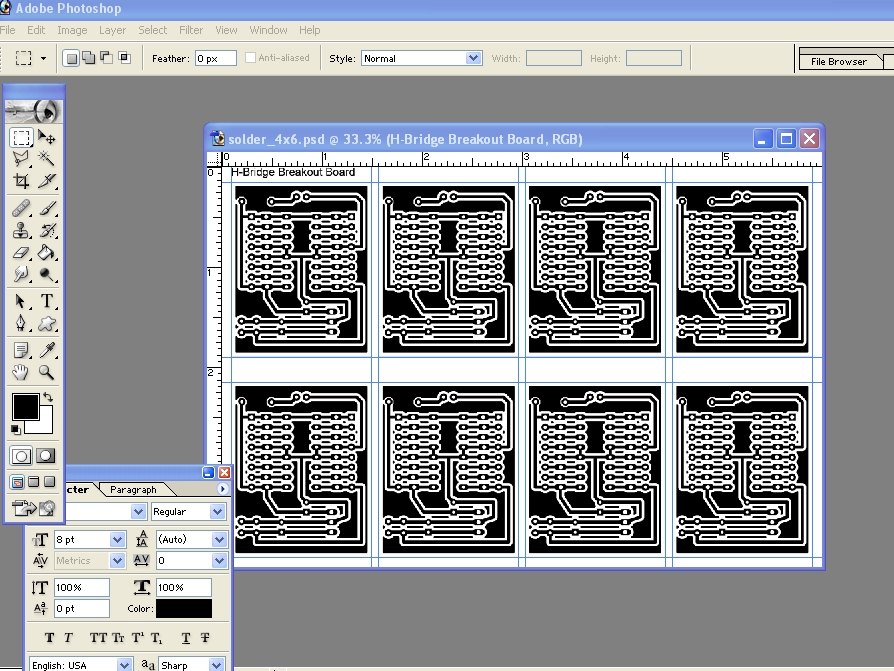Open the Layer menu

click(112, 30)
